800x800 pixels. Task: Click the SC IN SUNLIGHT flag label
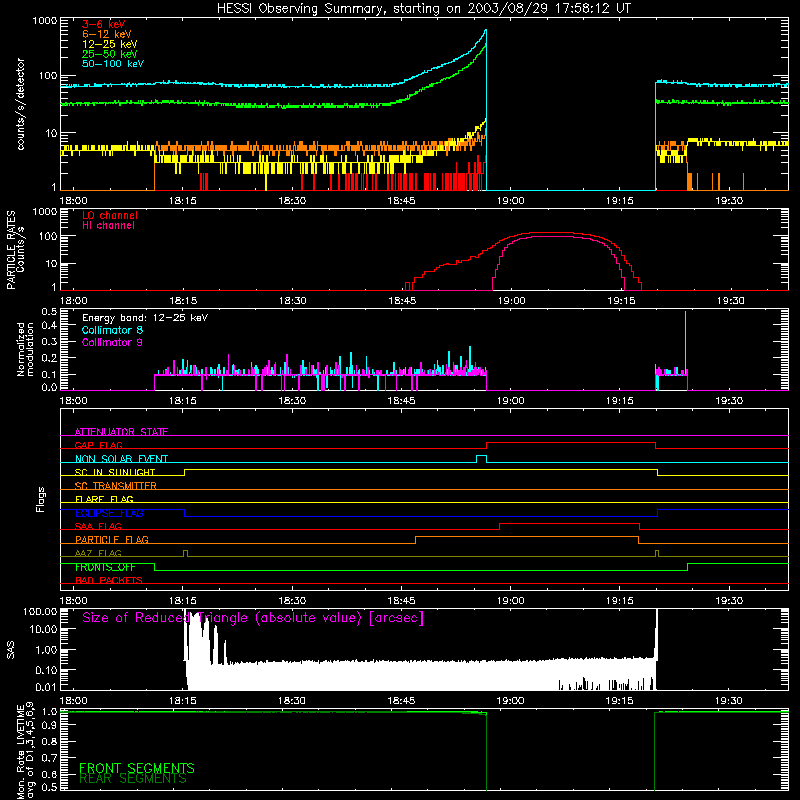click(115, 472)
